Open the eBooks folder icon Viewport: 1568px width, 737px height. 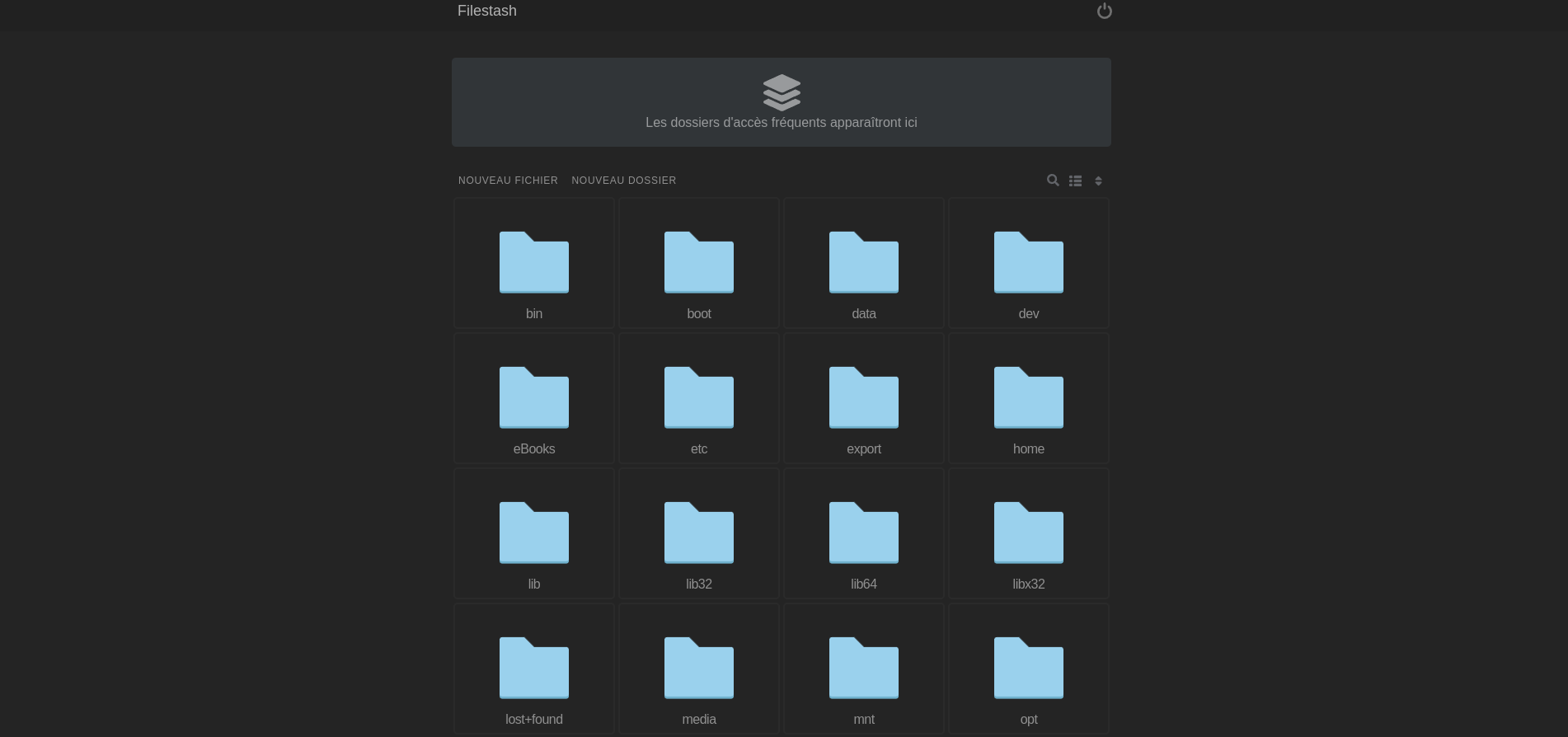(x=534, y=397)
